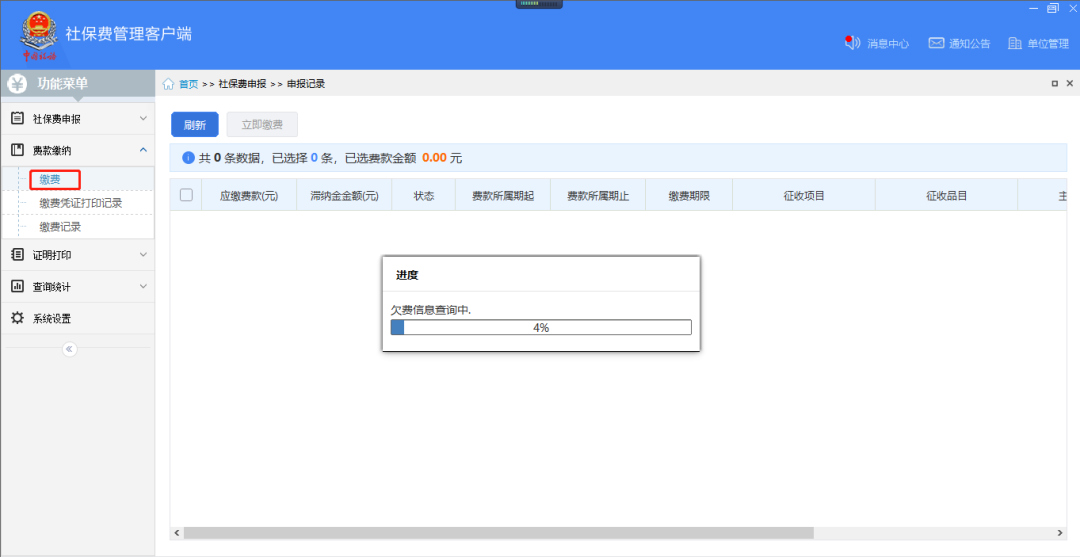Click the 立即缴费 button
Image resolution: width=1080 pixels, height=557 pixels.
tap(262, 125)
